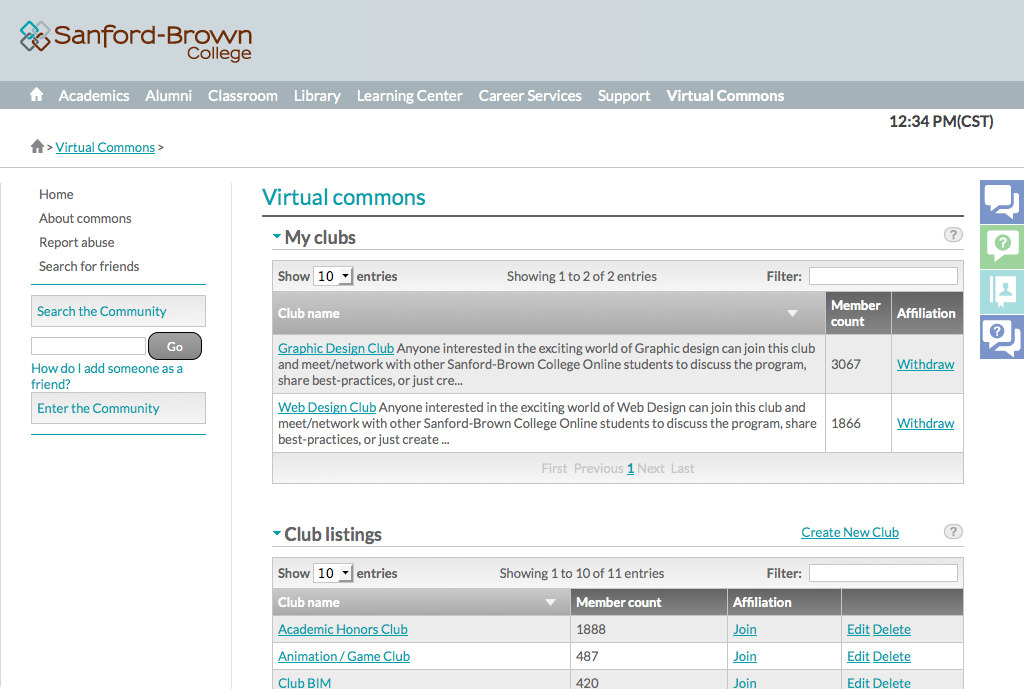
Task: Click help icon beside Club listings heading
Action: coord(953,532)
